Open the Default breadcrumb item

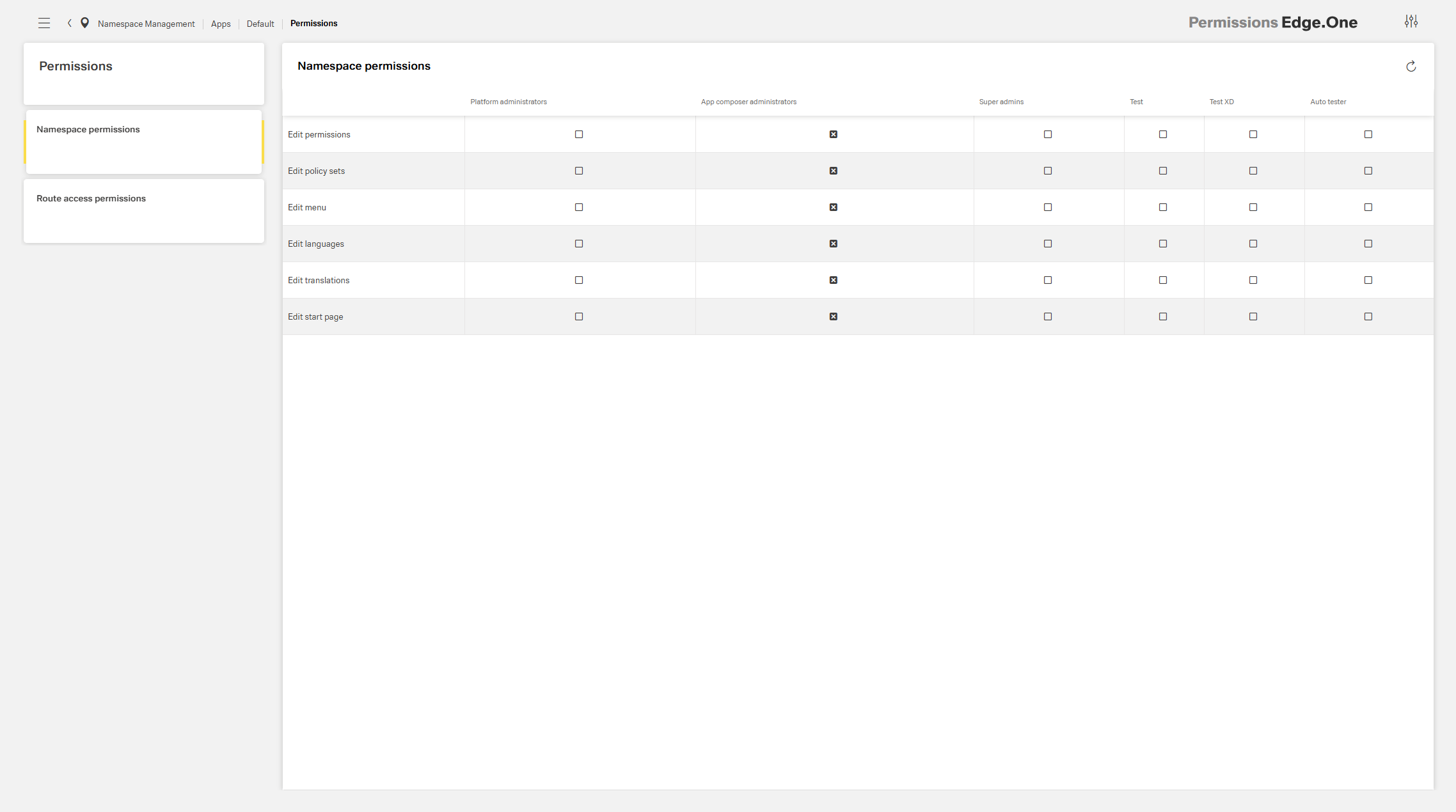(x=260, y=24)
